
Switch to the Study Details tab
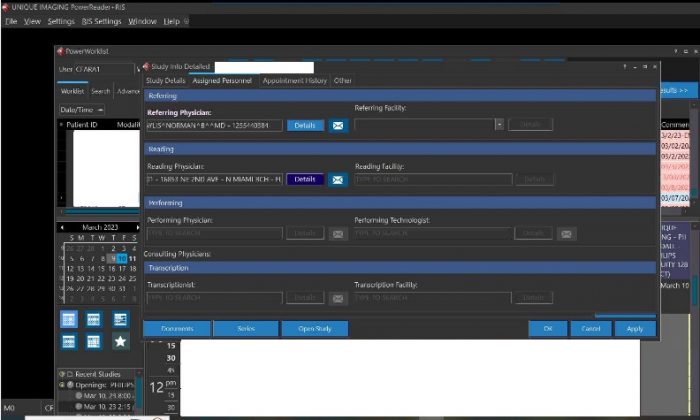tap(166, 81)
